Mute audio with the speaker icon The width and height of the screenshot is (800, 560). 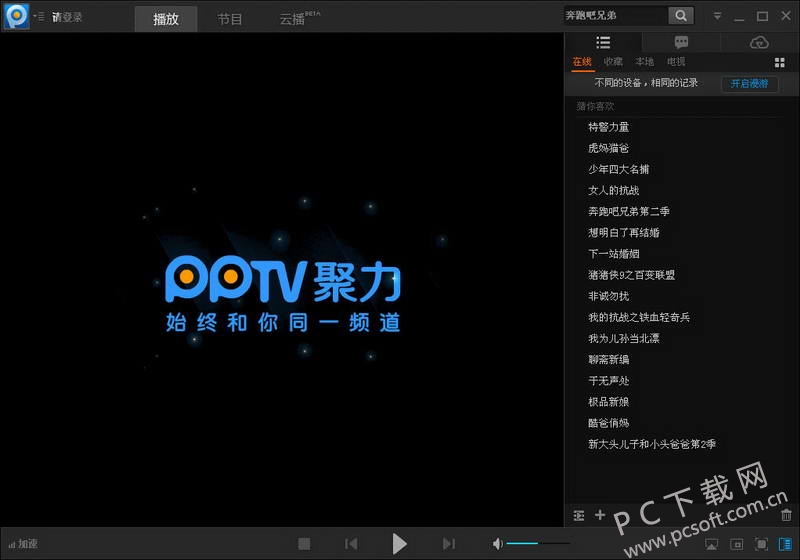click(497, 544)
